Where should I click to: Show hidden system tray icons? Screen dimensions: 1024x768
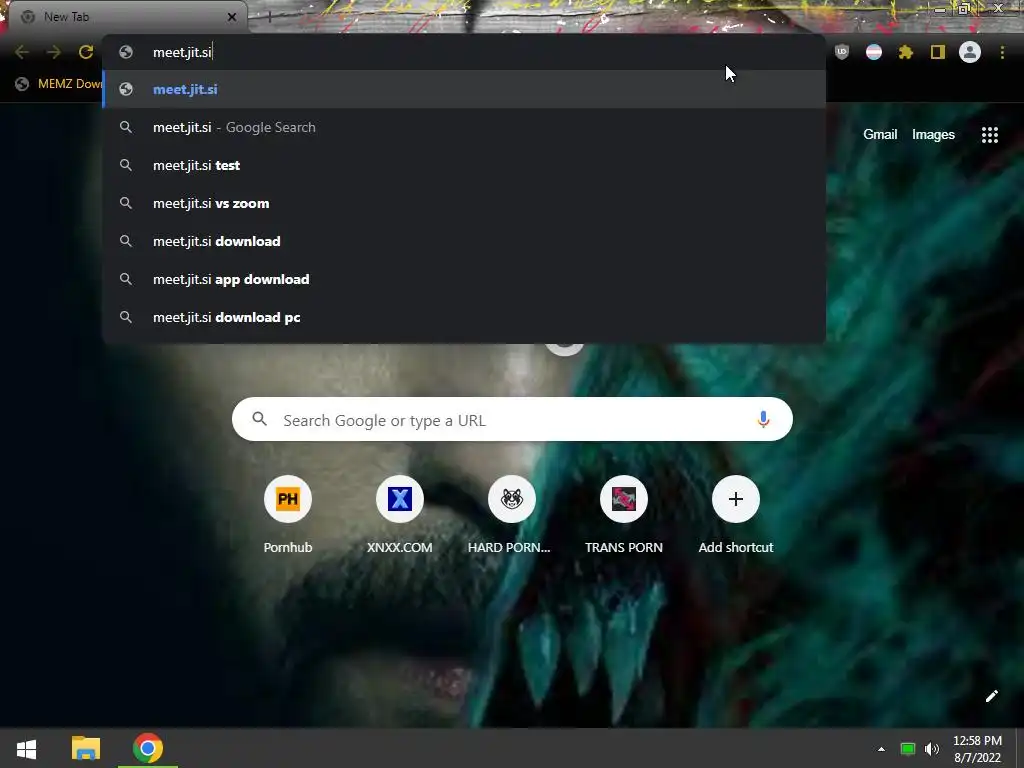click(881, 749)
